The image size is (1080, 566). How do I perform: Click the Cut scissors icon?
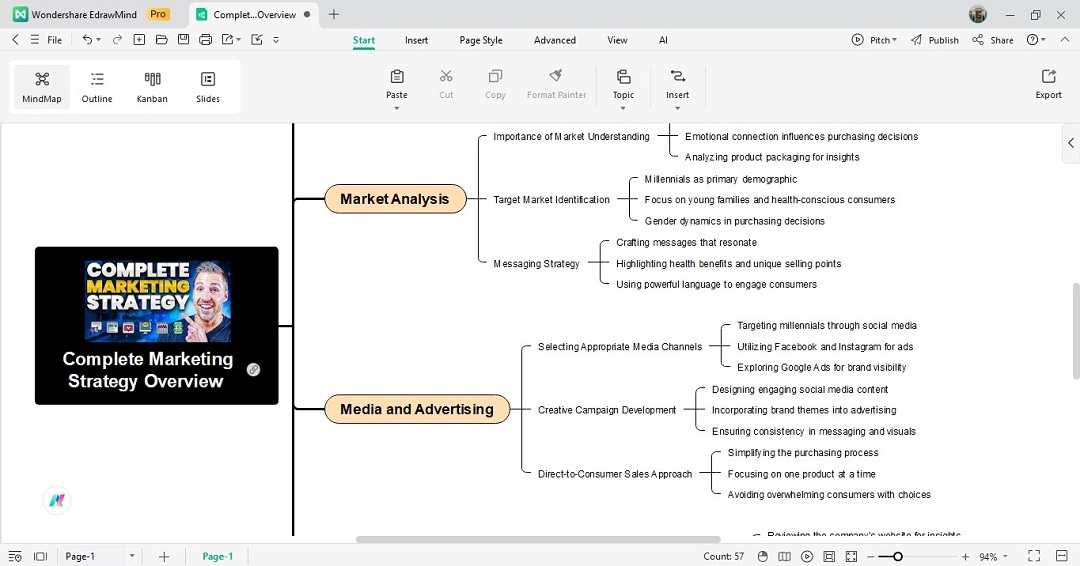[446, 76]
